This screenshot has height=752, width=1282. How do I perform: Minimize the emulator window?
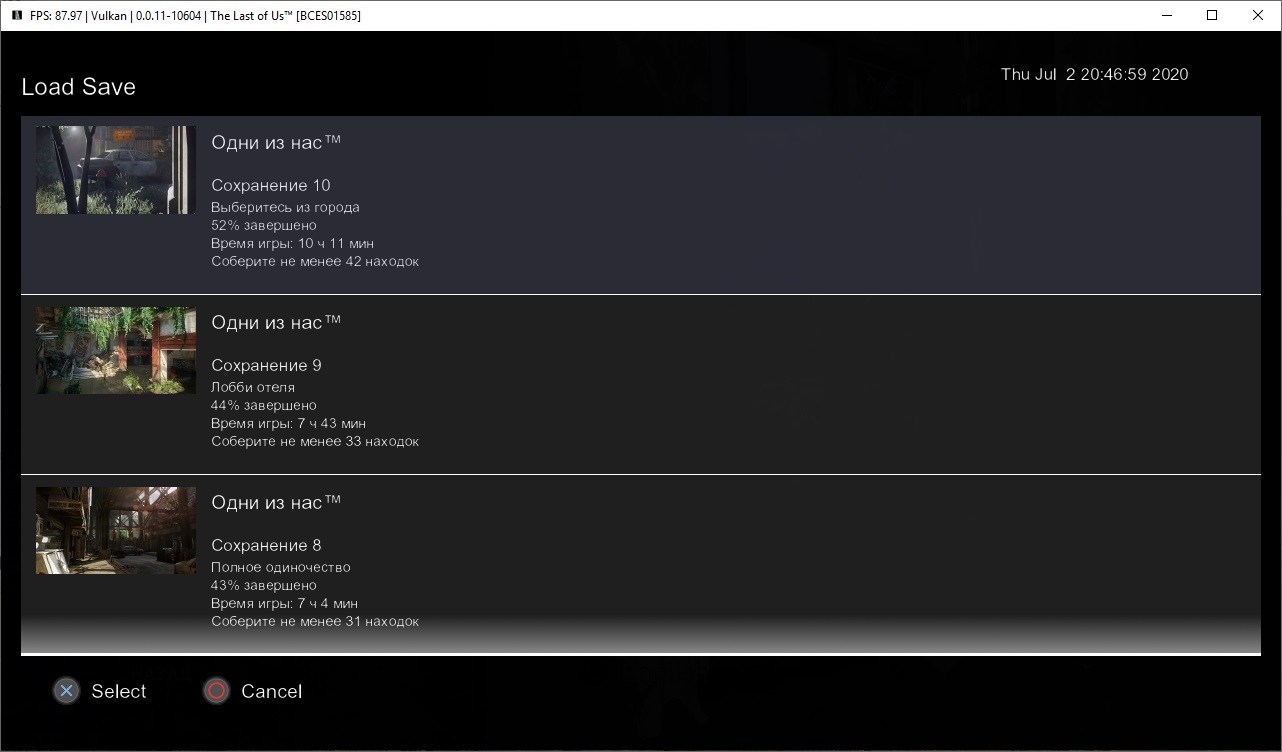coord(1166,15)
